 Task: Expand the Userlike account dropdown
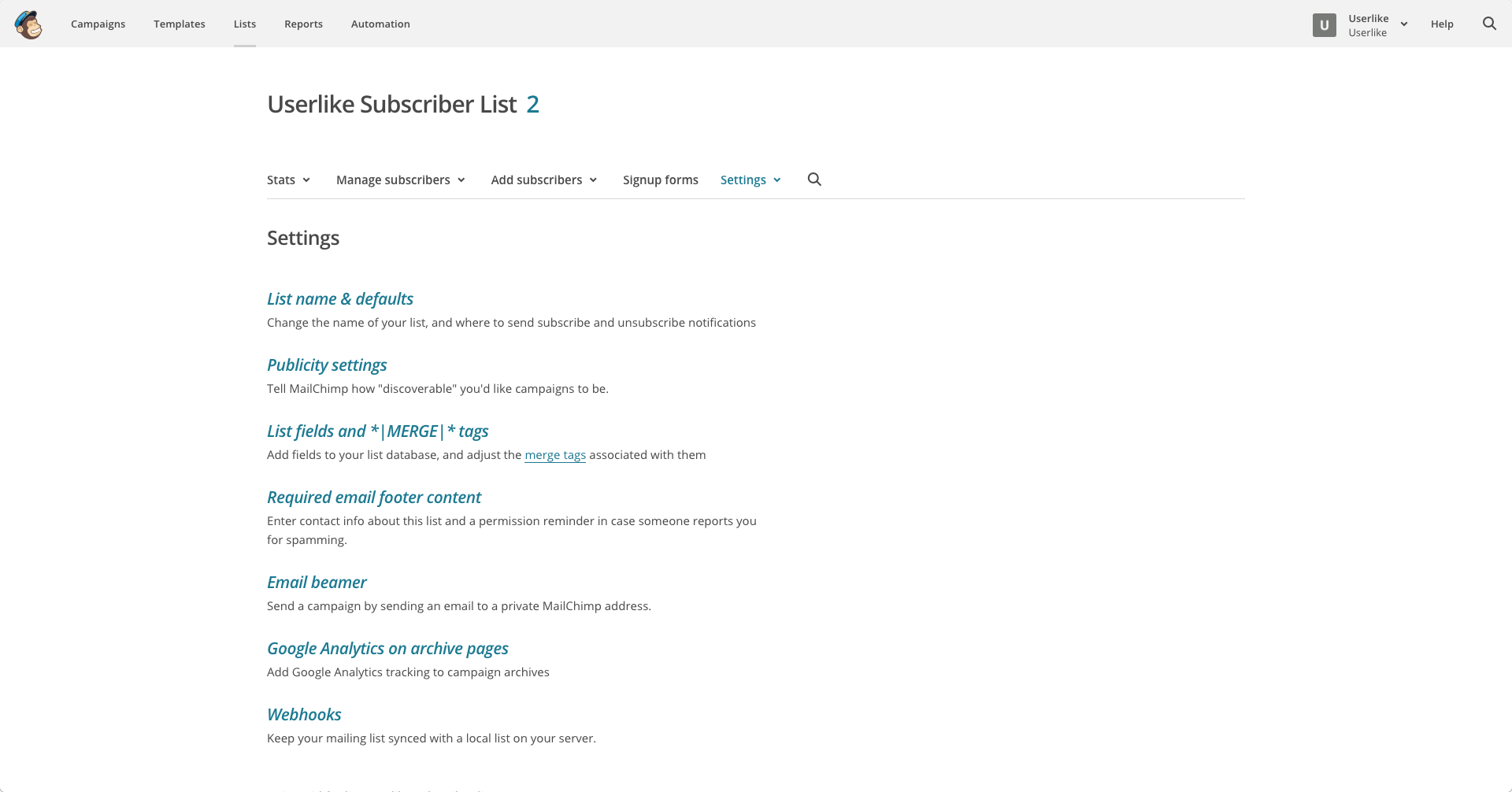(1403, 24)
